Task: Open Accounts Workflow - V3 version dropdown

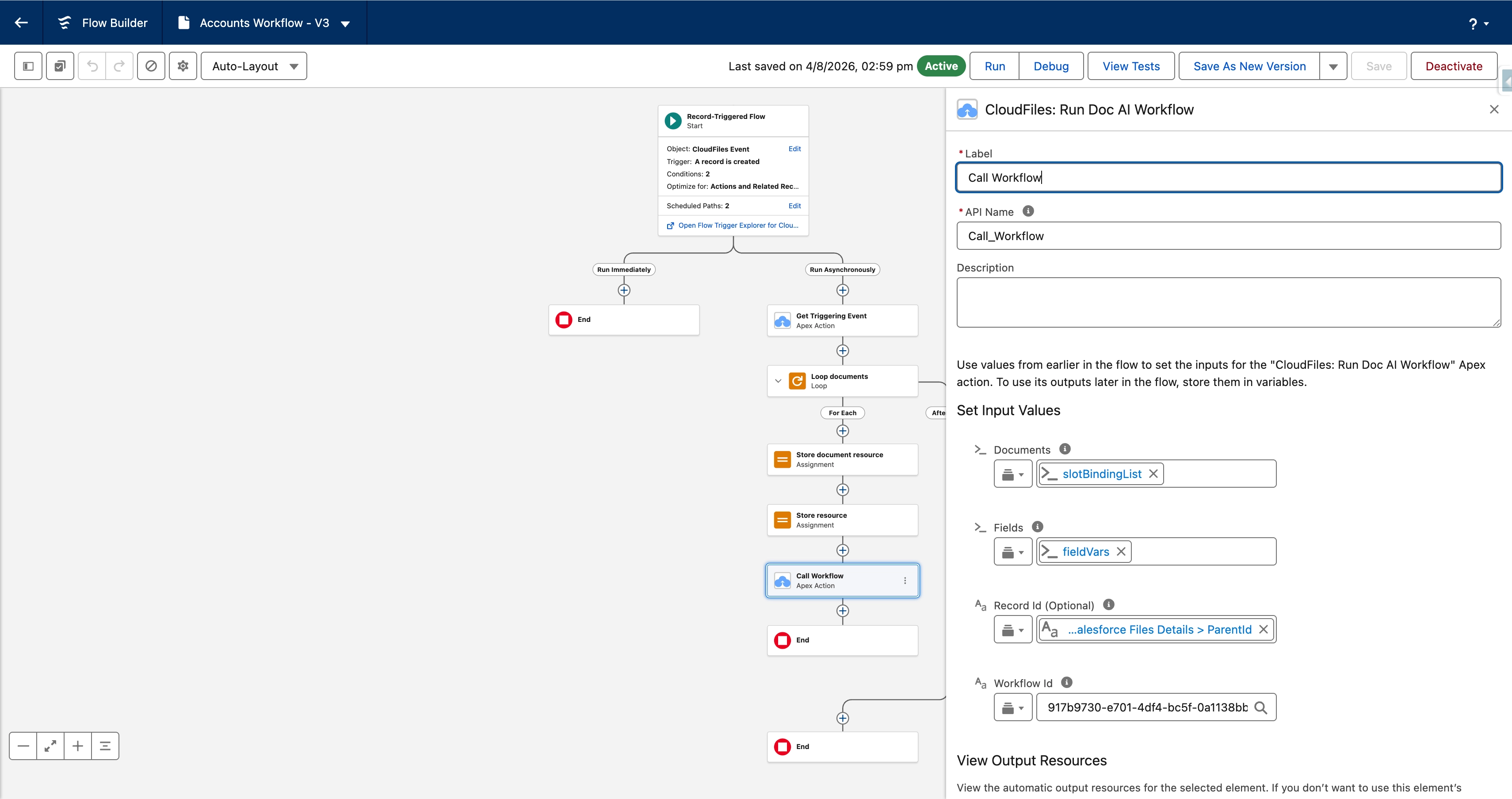Action: (x=345, y=24)
